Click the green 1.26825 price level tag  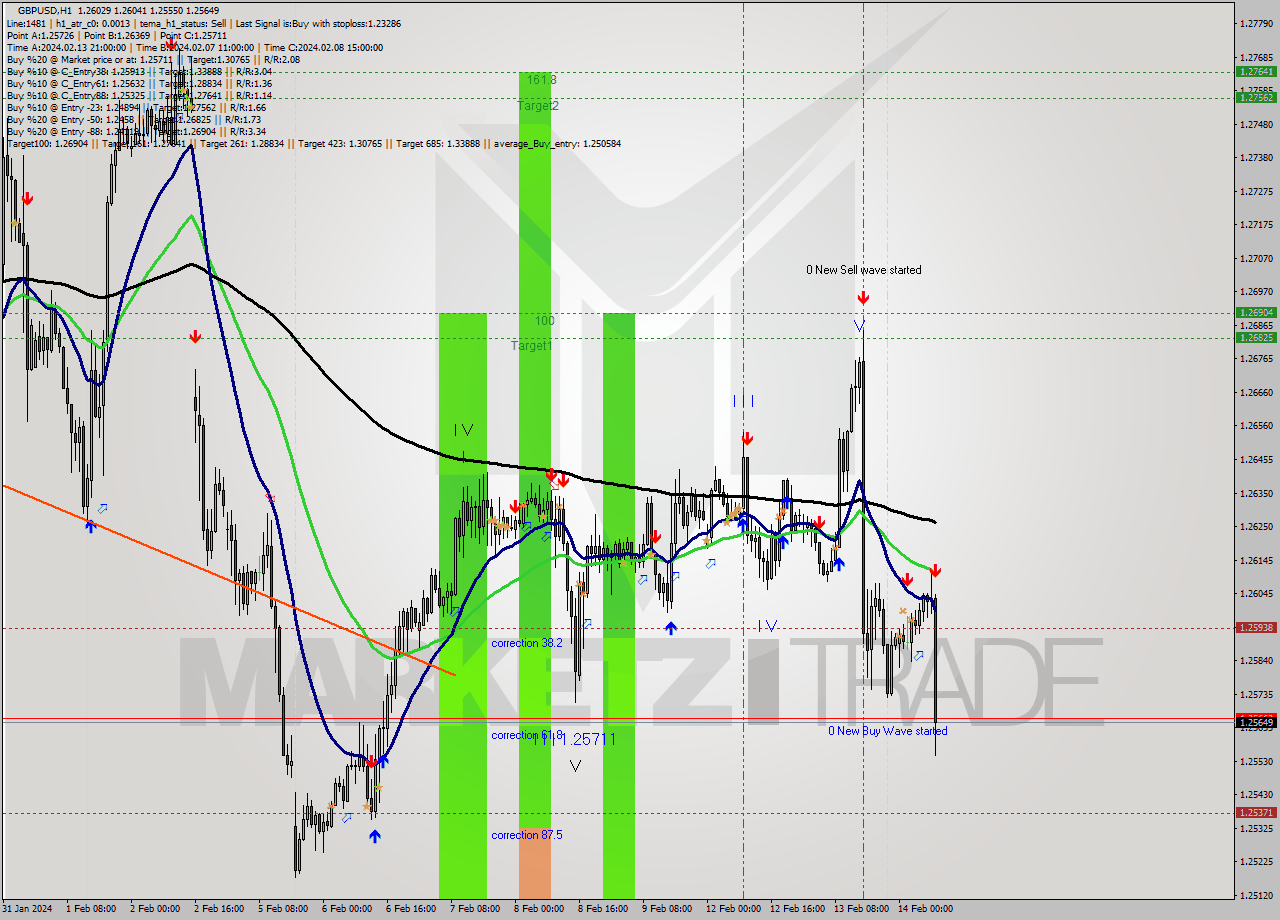pyautogui.click(x=1255, y=337)
